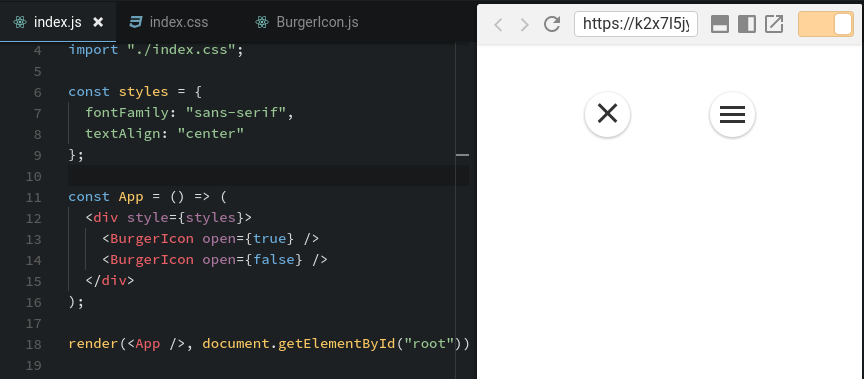
Task: Click the minimap marker near line 9
Action: (x=462, y=155)
